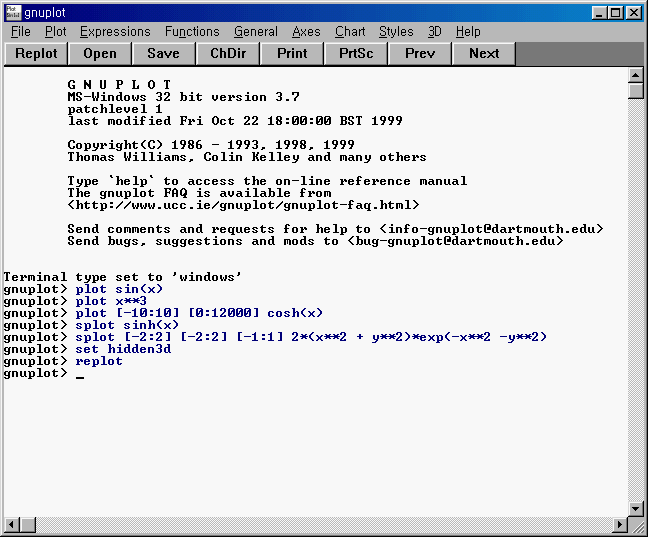Click the horizontal scrollbar thumb
This screenshot has height=537, width=648.
[x=28, y=525]
